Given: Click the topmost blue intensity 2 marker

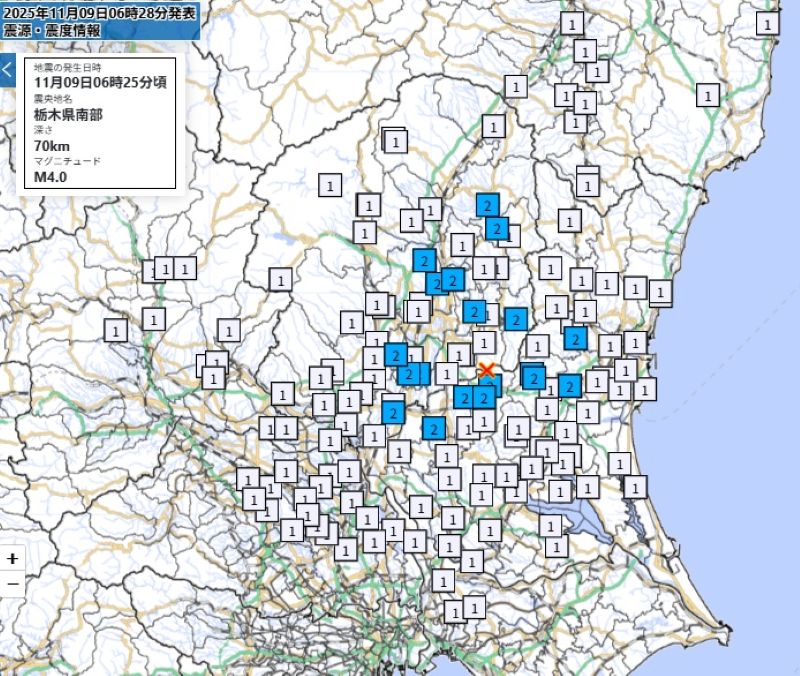Looking at the screenshot, I should coord(487,203).
